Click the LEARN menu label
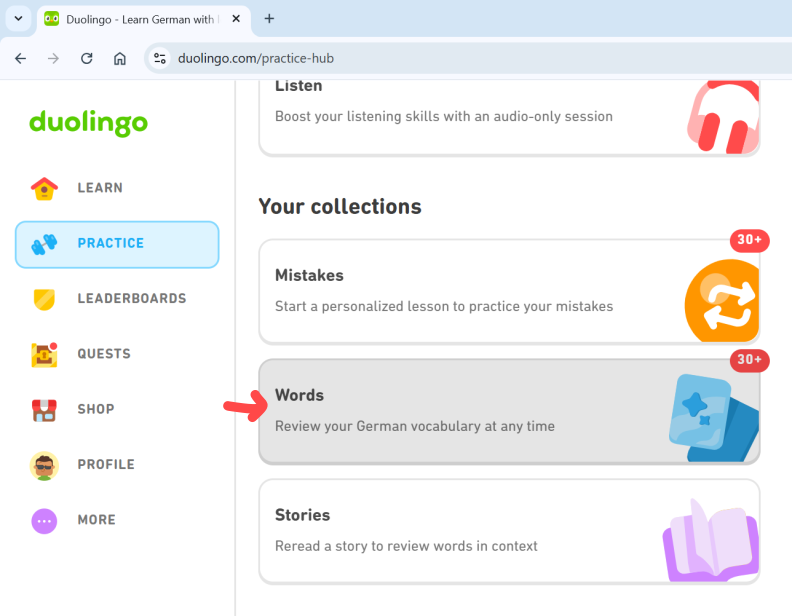Image resolution: width=792 pixels, height=616 pixels. (x=100, y=188)
